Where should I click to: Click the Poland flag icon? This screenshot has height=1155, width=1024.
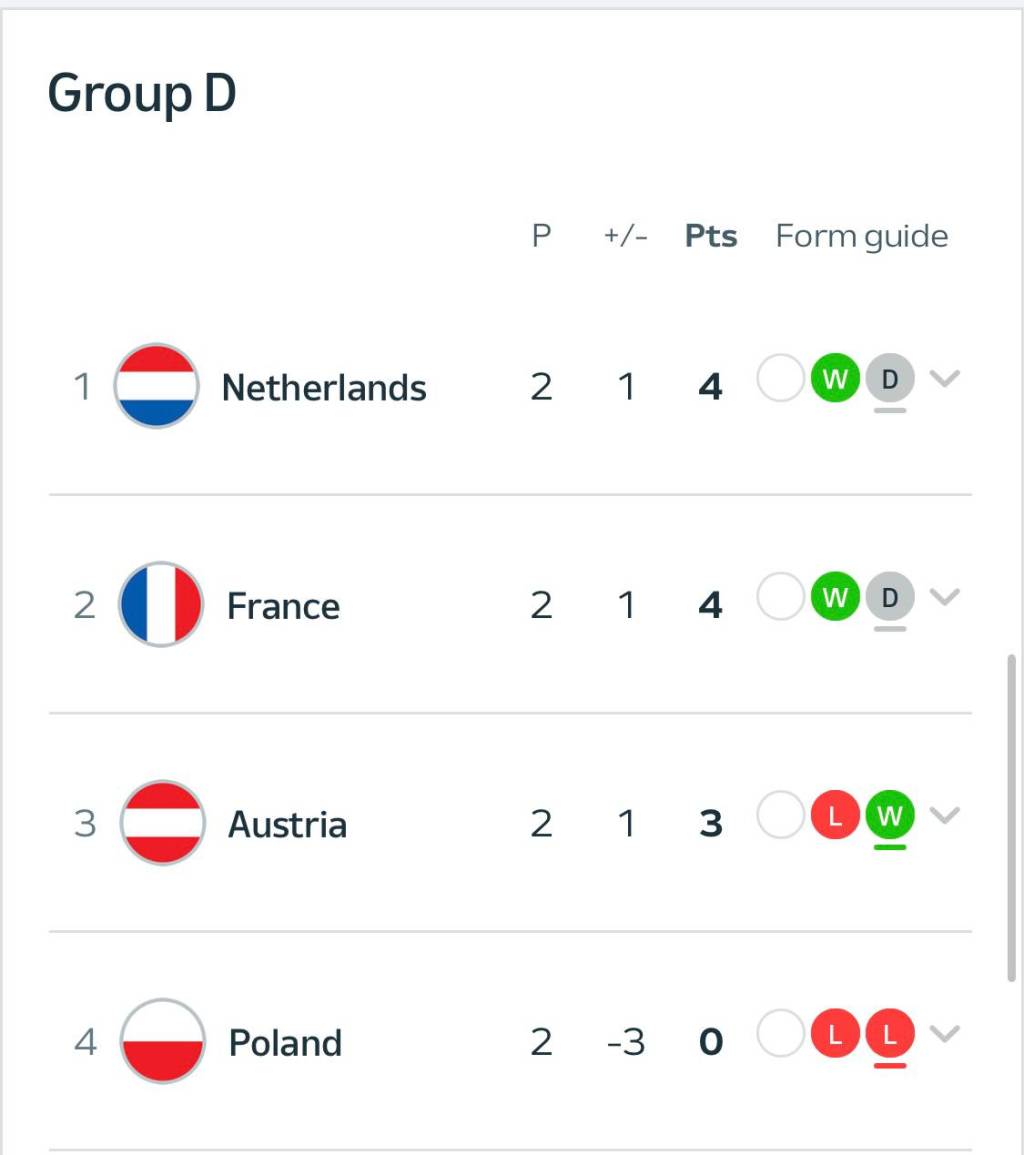(162, 1041)
